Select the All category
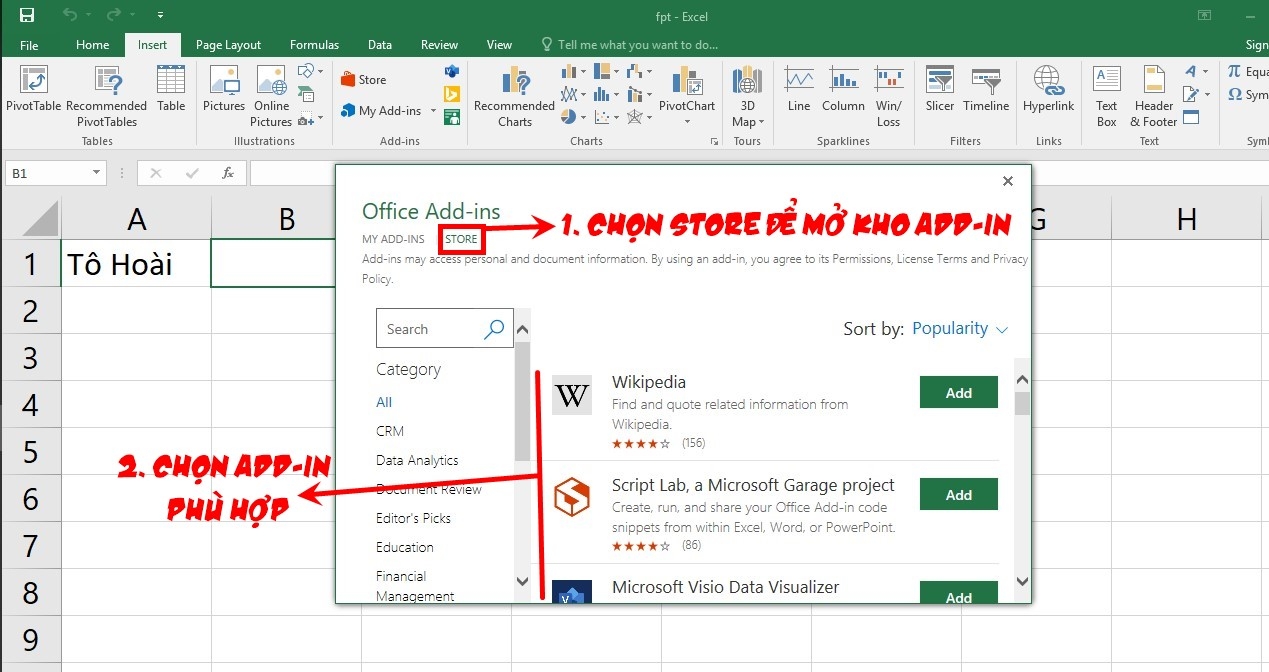1269x672 pixels. [384, 402]
